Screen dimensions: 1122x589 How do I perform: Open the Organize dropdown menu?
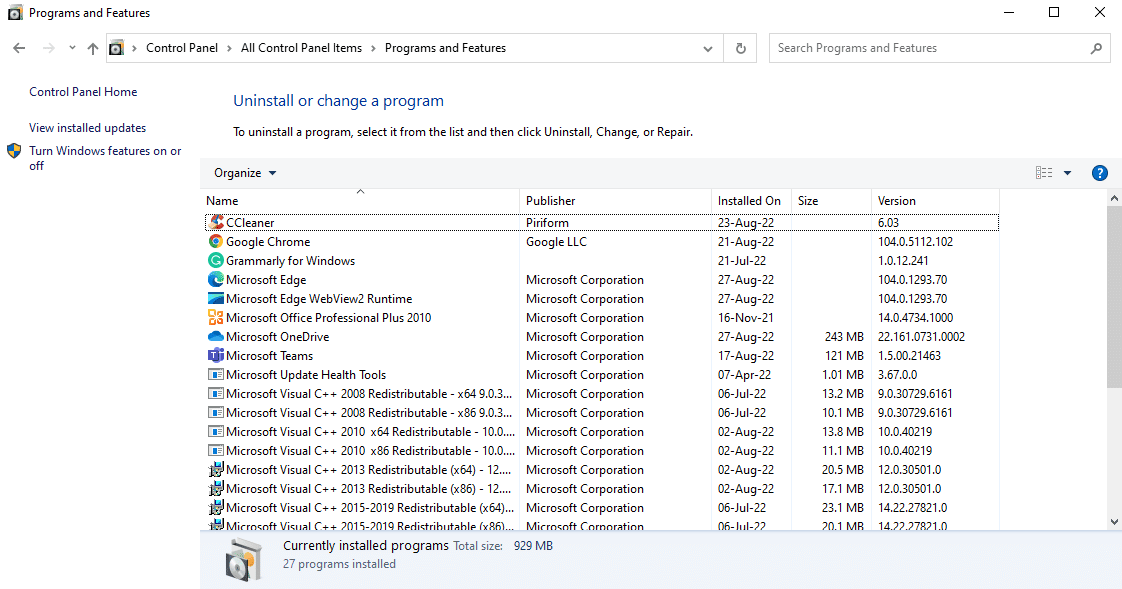pyautogui.click(x=245, y=173)
